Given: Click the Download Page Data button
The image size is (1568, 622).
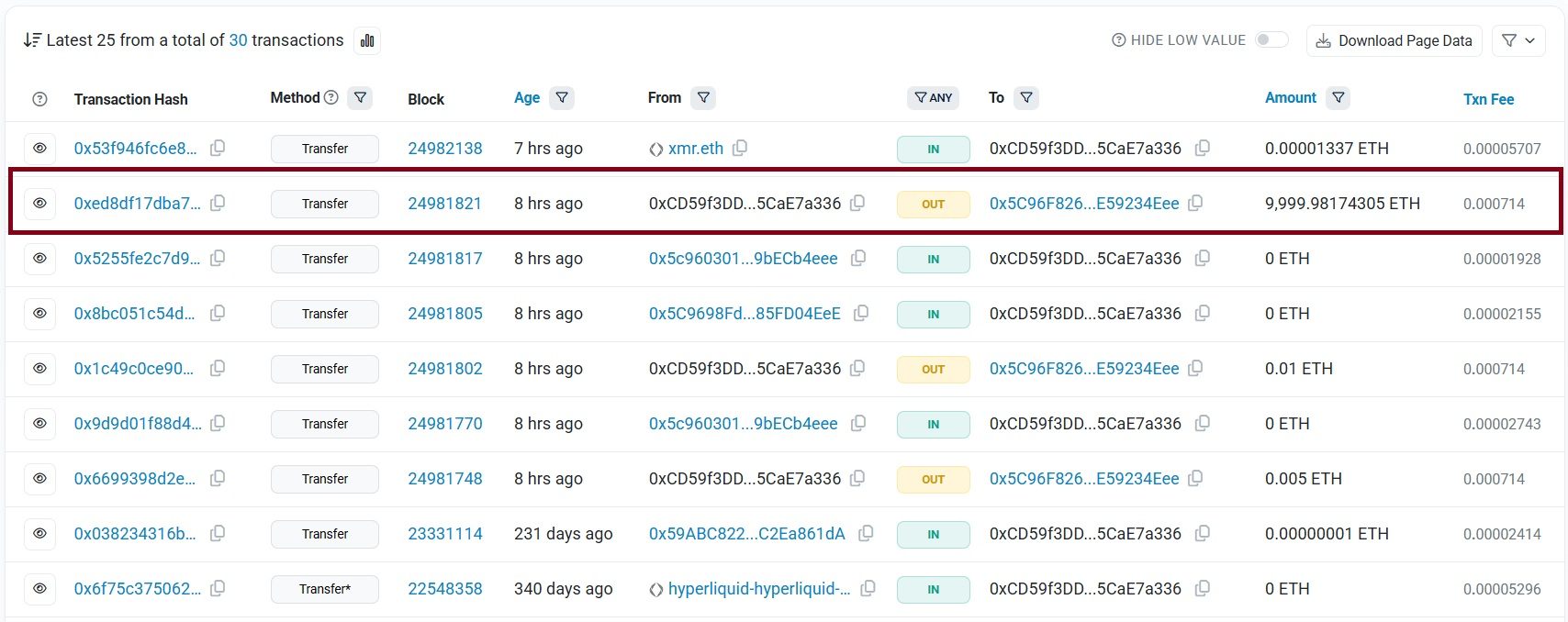Looking at the screenshot, I should click(1394, 40).
